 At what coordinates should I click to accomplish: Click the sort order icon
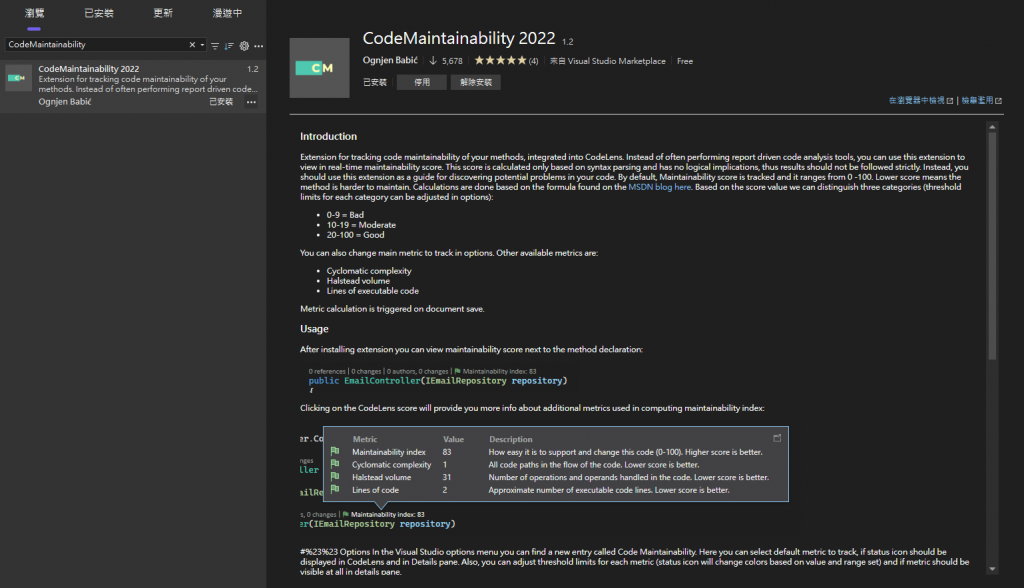pyautogui.click(x=229, y=46)
